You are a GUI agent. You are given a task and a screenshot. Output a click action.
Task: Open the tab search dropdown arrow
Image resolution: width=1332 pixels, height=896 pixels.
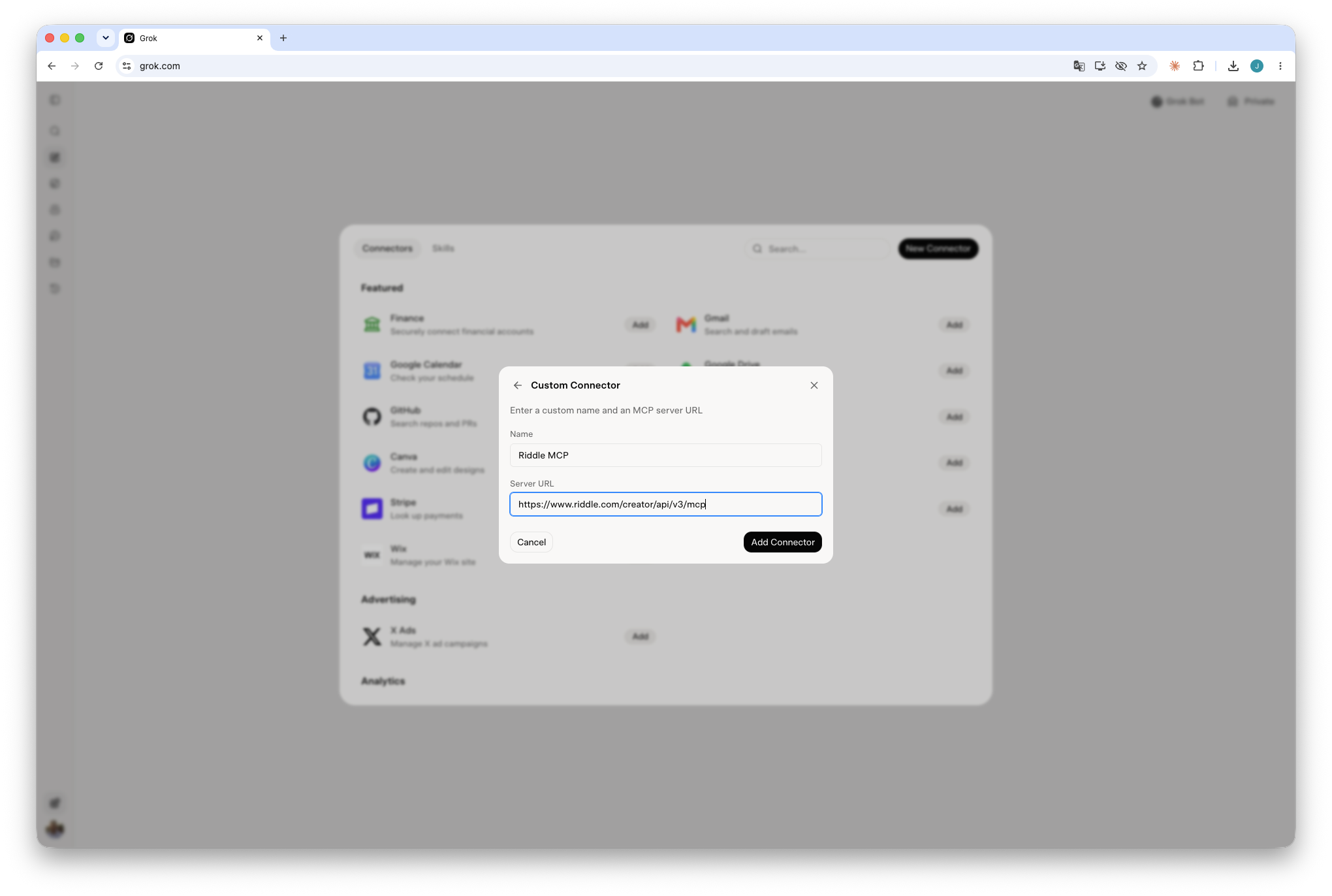[106, 38]
